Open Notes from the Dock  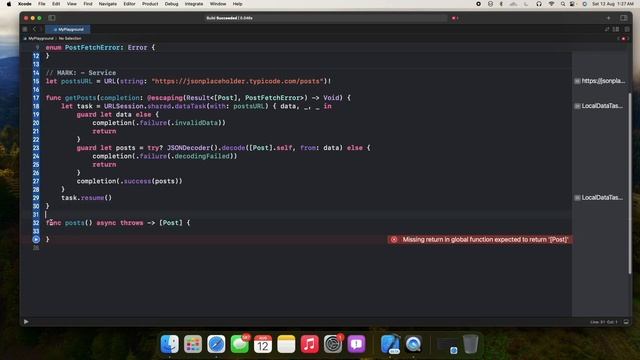286,344
